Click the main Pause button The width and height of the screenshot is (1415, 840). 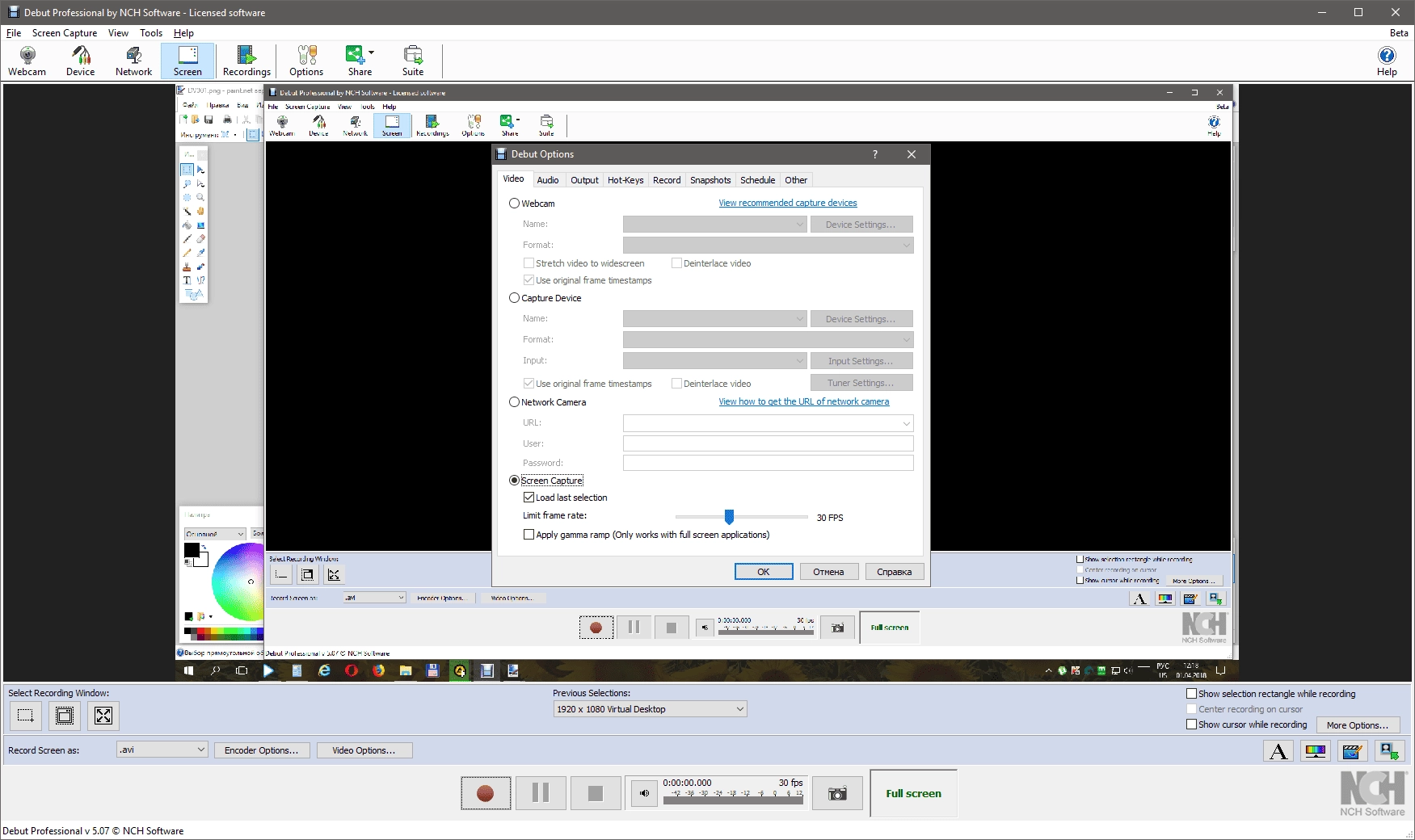pyautogui.click(x=541, y=793)
